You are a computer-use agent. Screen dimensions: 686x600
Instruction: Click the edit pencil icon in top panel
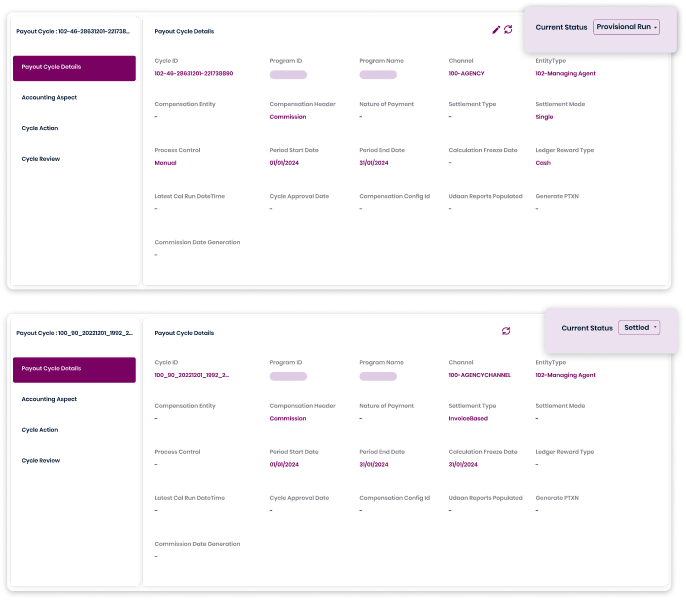[x=496, y=30]
